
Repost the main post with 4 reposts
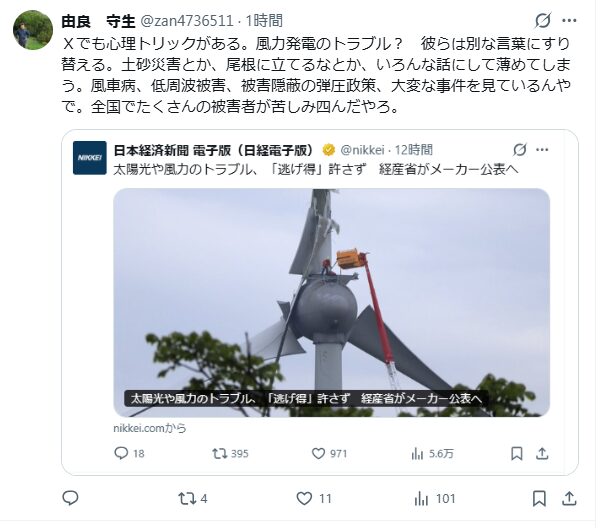(193, 499)
